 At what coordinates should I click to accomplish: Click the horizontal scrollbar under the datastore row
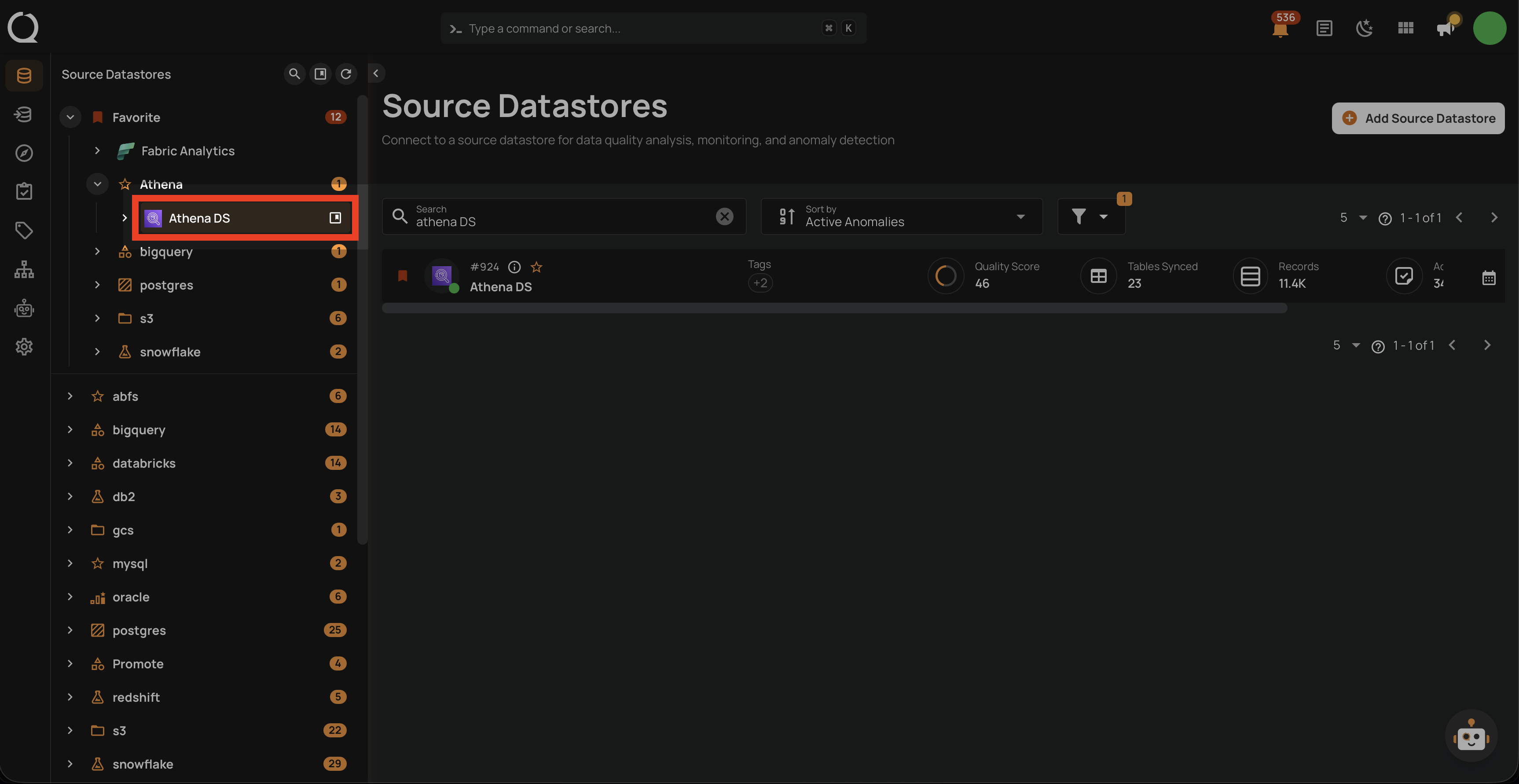(834, 308)
